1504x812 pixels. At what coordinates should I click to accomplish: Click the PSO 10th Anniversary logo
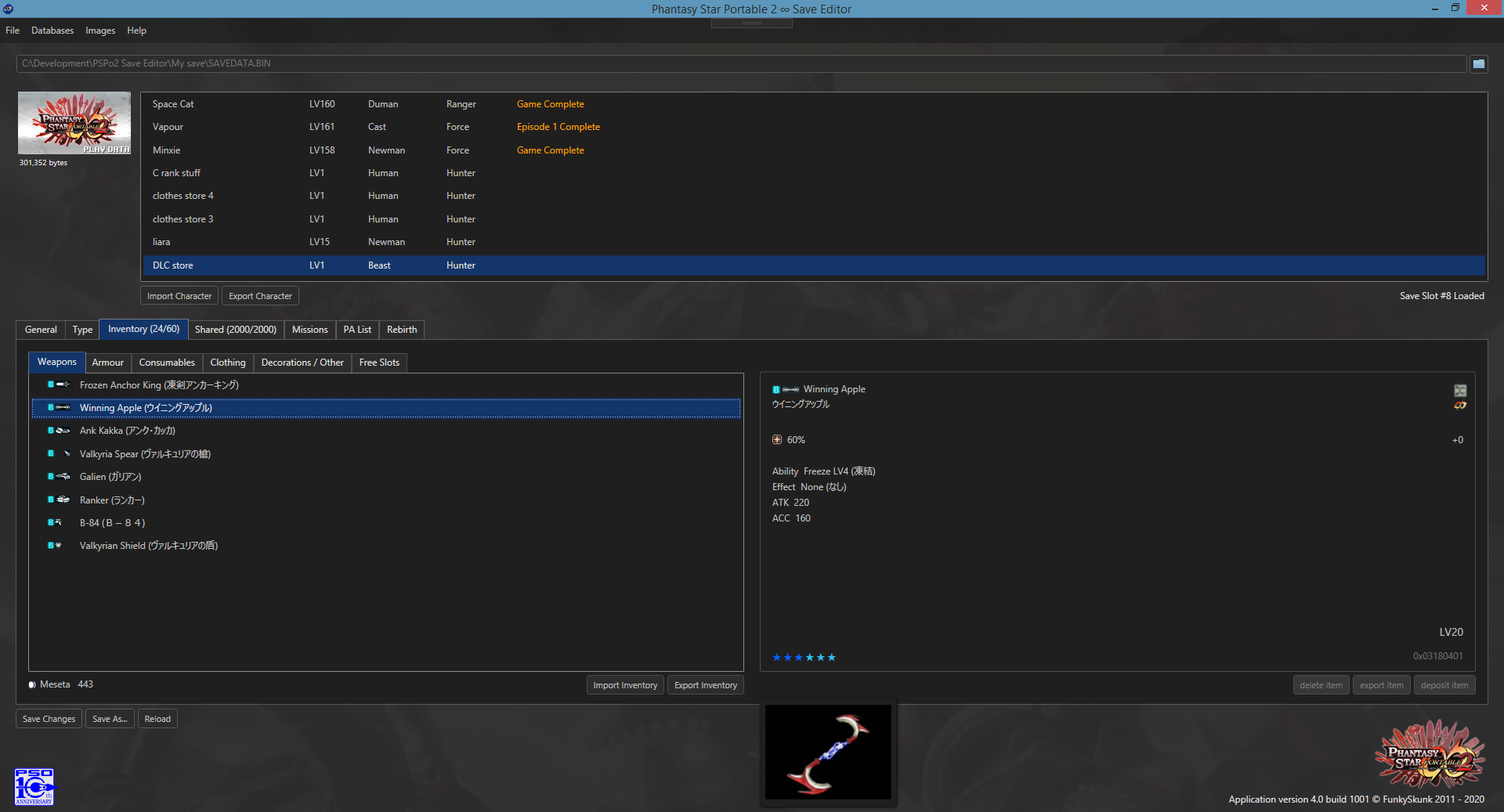tap(34, 786)
